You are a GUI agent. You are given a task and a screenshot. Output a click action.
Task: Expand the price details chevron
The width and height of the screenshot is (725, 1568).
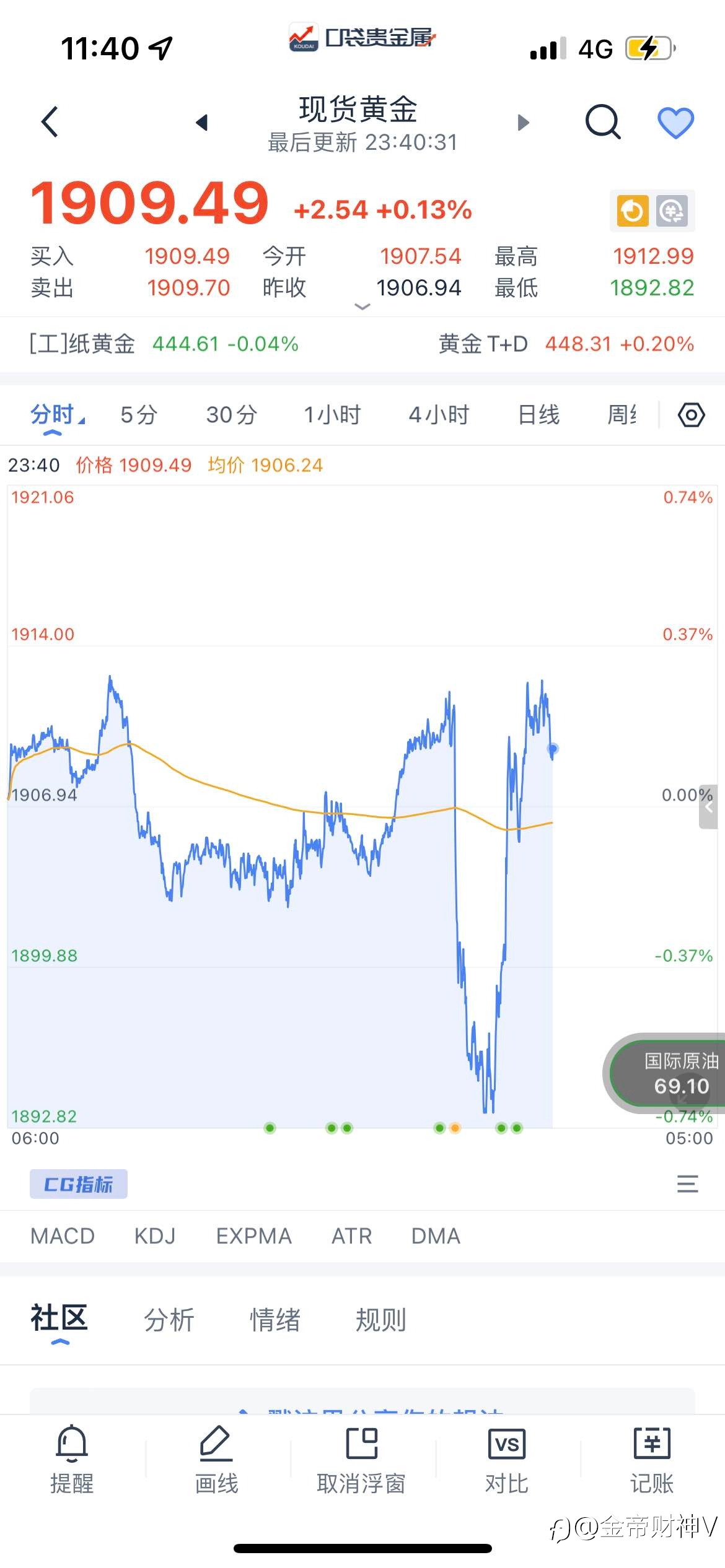coord(362,306)
